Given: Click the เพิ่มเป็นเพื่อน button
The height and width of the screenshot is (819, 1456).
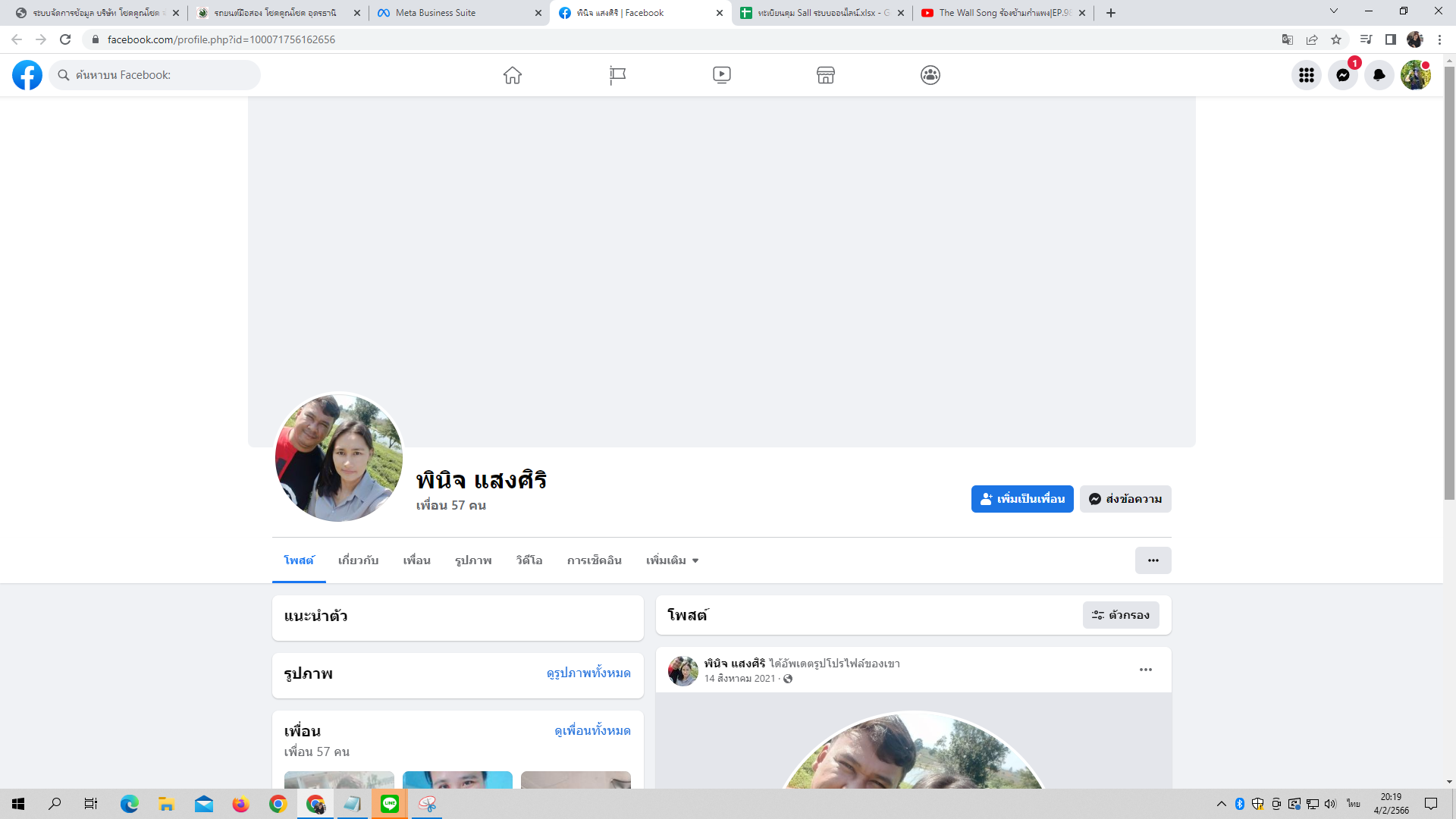Looking at the screenshot, I should tap(1021, 499).
